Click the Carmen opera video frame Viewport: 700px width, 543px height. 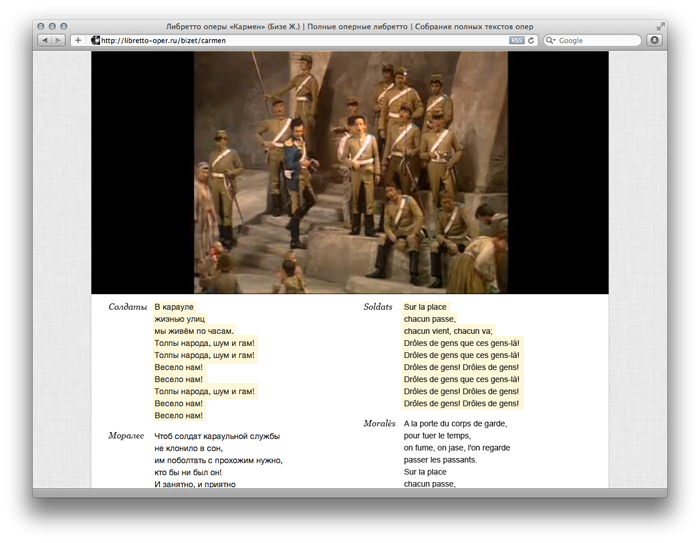350,173
